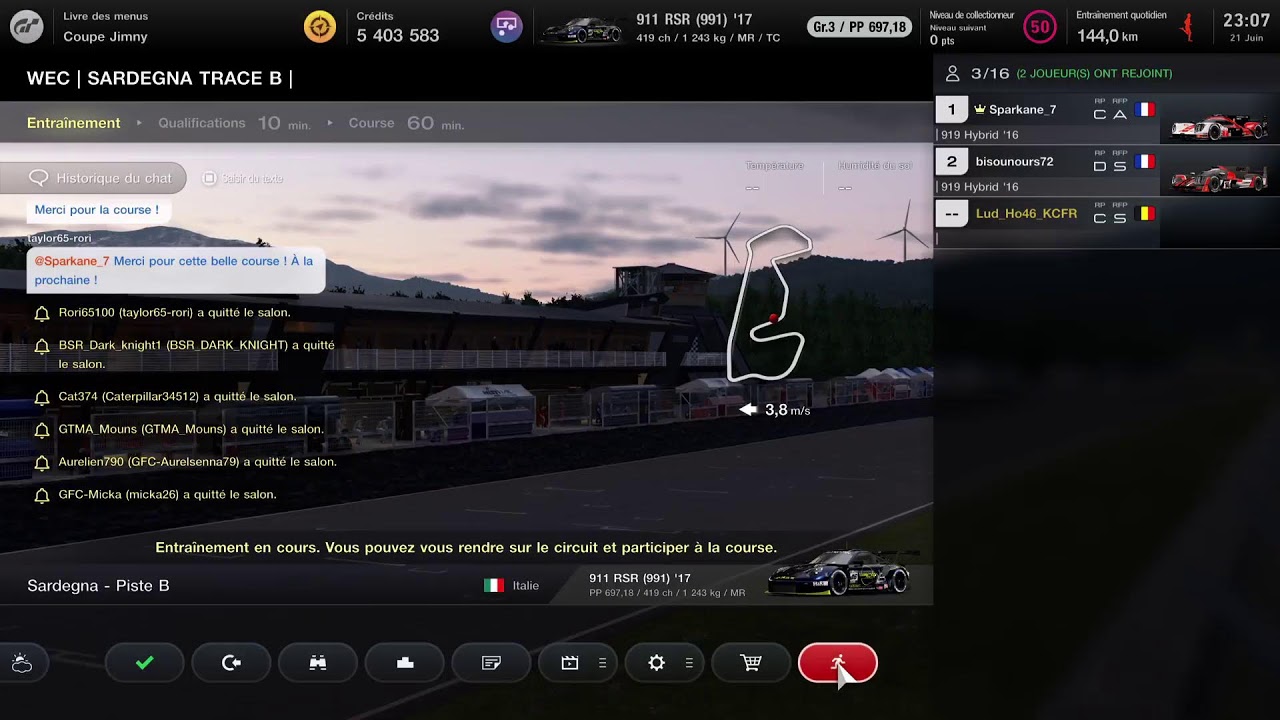
Task: Click the enter track arrow button
Action: tap(231, 663)
